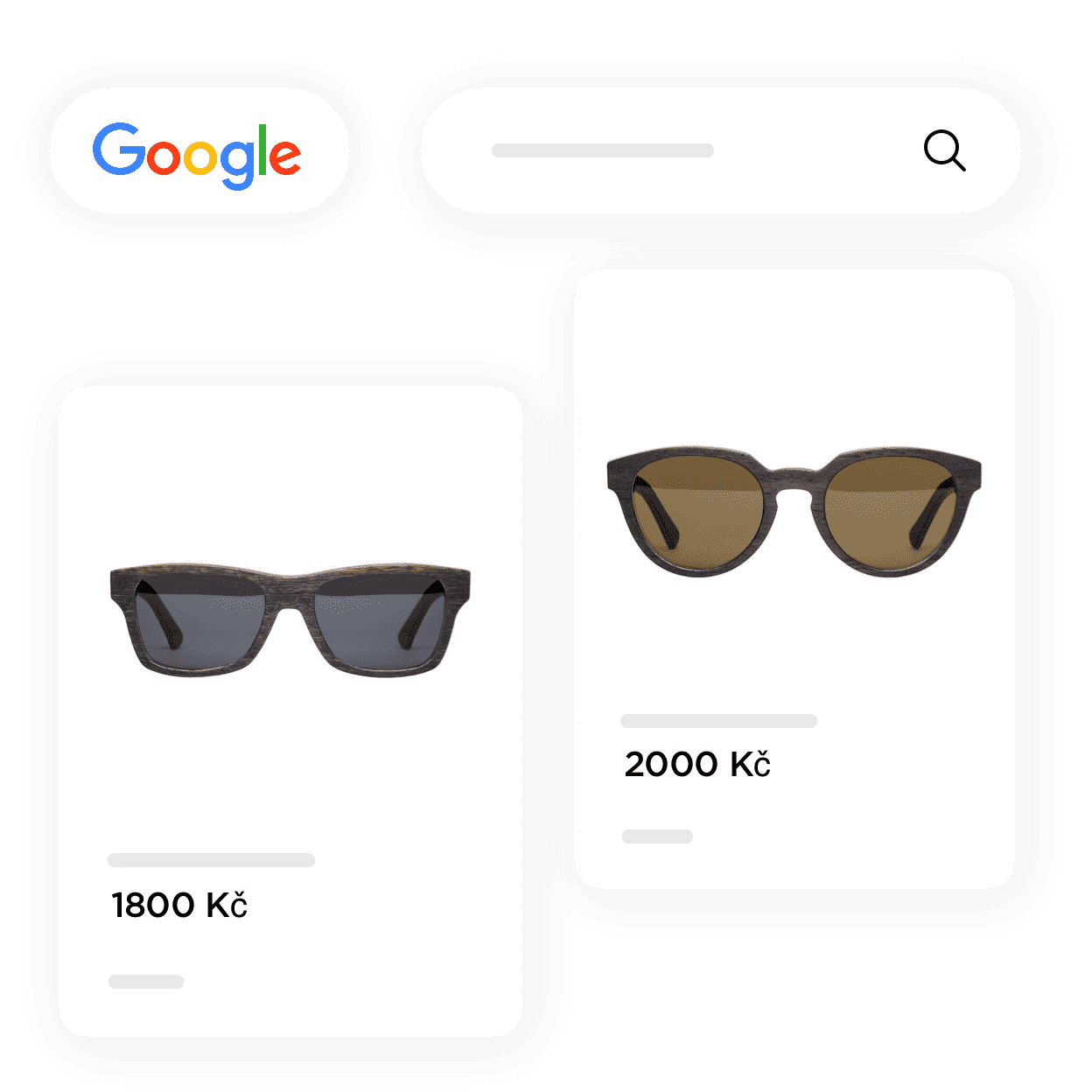The width and height of the screenshot is (1092, 1092).
Task: Click into the search bar field
Action: (721, 150)
